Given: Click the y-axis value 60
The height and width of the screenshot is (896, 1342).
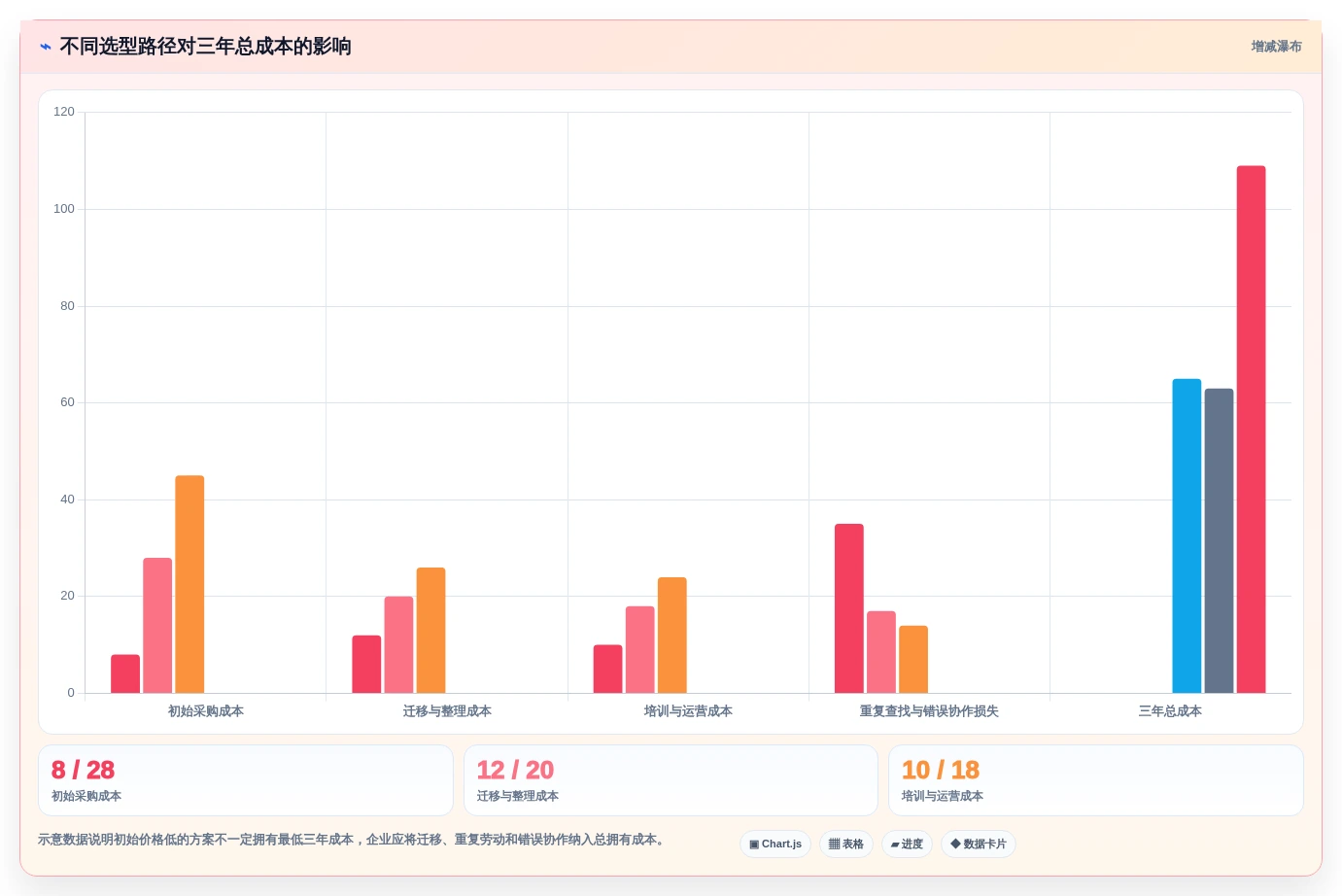Looking at the screenshot, I should point(67,402).
